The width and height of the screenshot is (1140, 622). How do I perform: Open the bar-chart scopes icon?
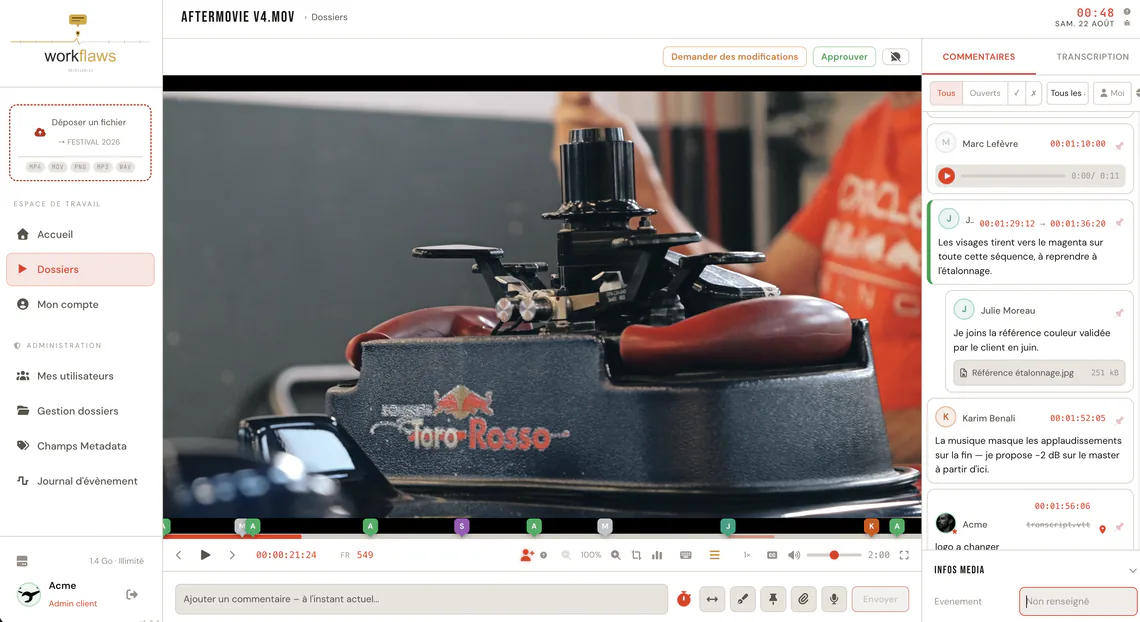coord(657,554)
